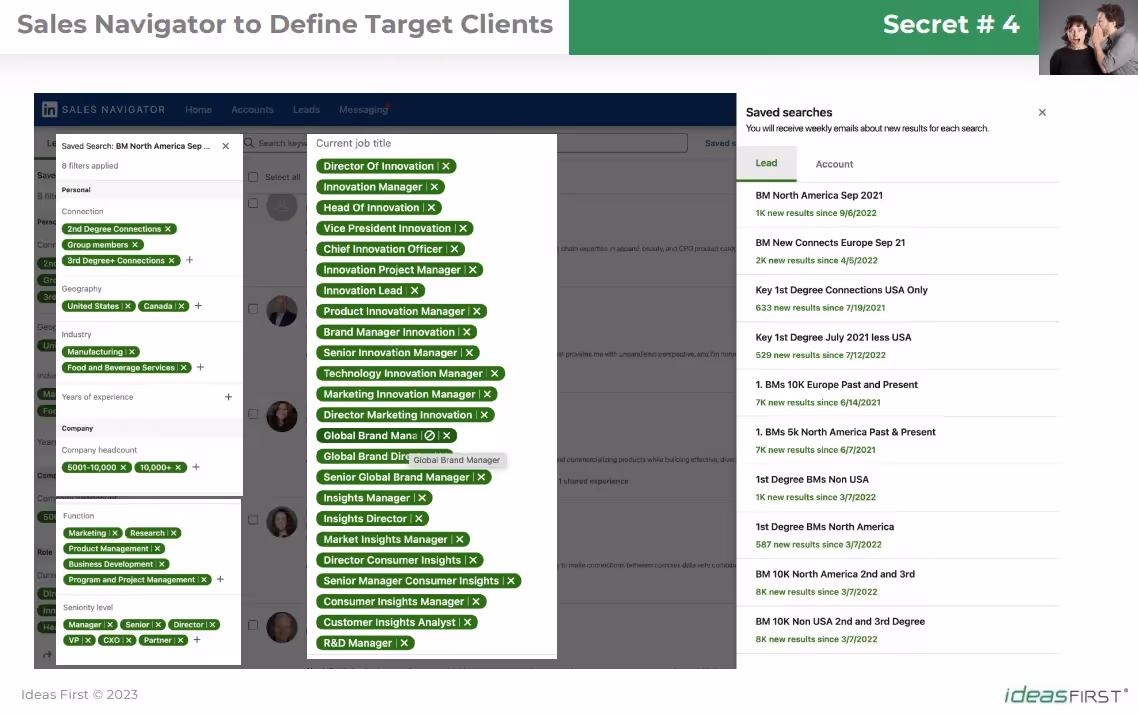Image resolution: width=1138 pixels, height=715 pixels.
Task: Open the Messaging menu item
Action: click(x=364, y=110)
